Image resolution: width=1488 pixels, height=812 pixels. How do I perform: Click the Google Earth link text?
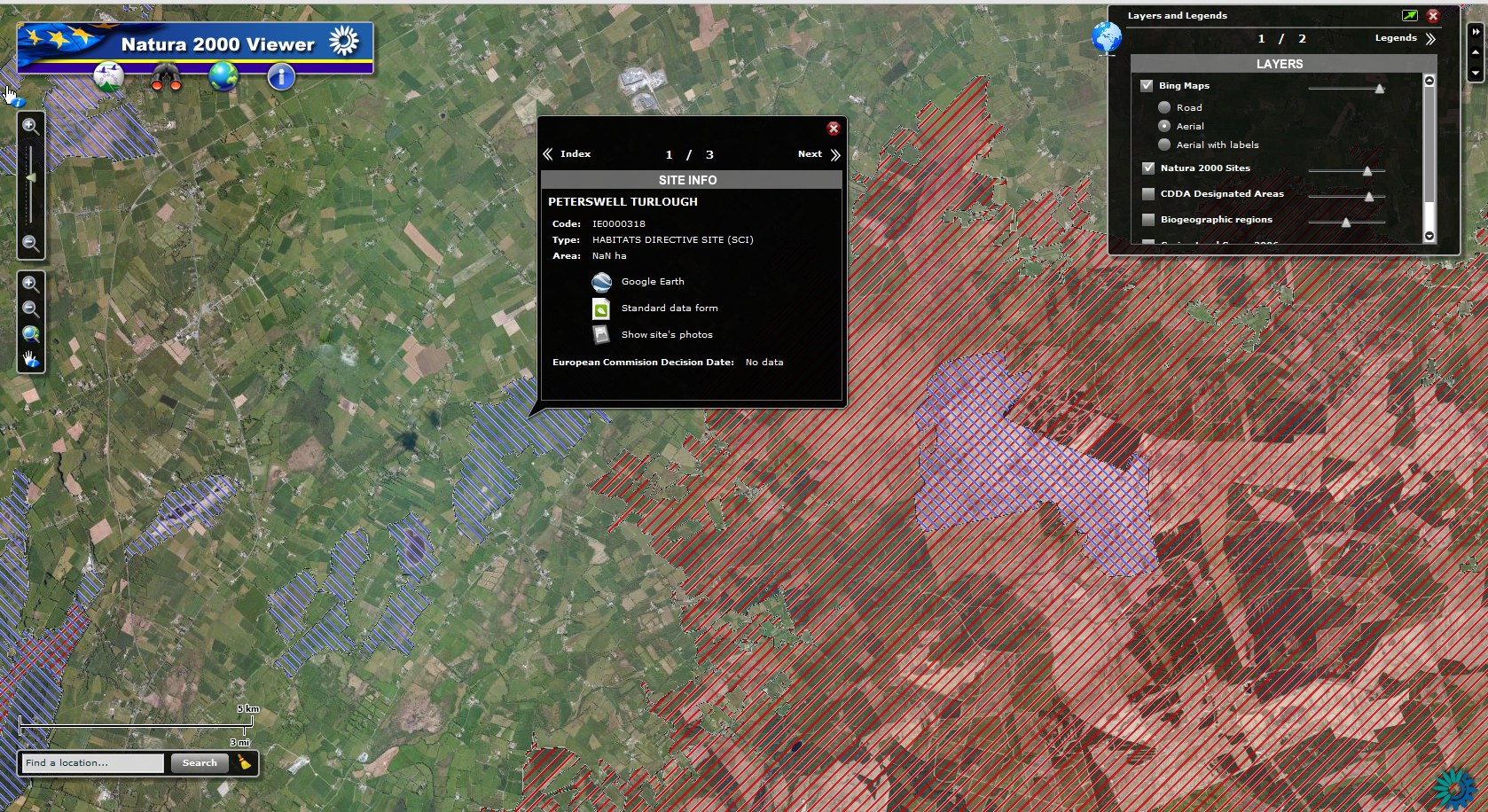tap(653, 282)
